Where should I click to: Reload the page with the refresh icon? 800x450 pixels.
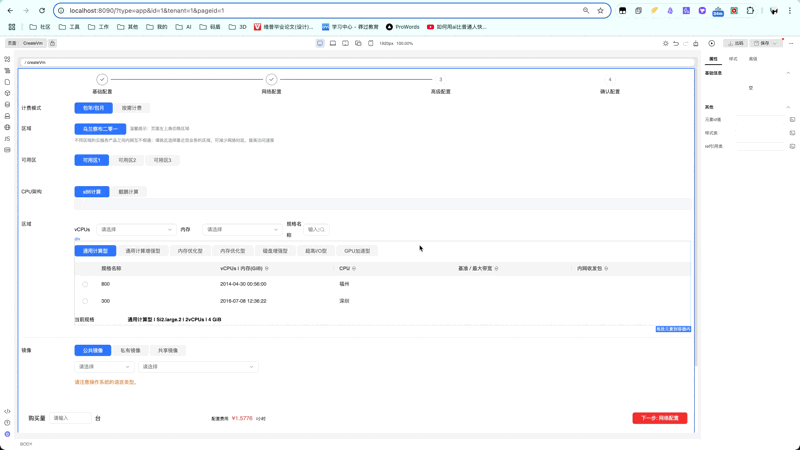pyautogui.click(x=42, y=10)
